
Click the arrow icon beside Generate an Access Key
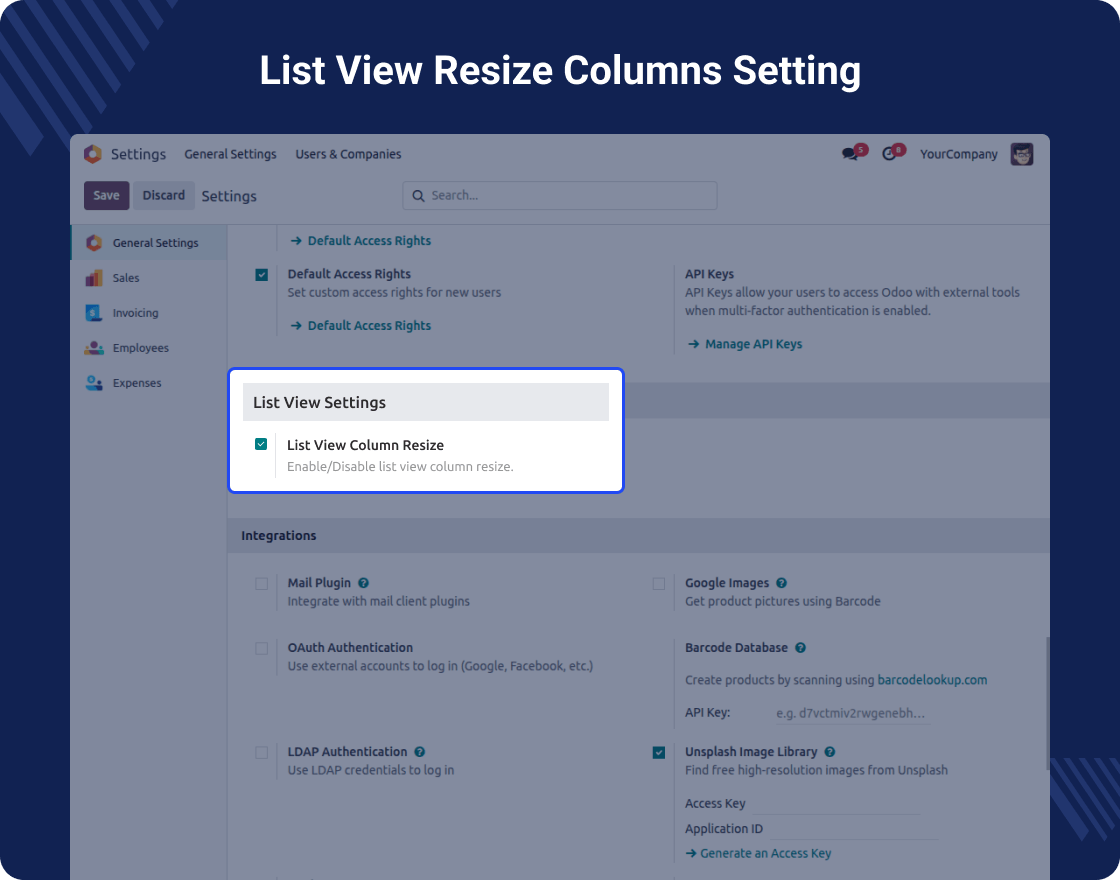[691, 854]
